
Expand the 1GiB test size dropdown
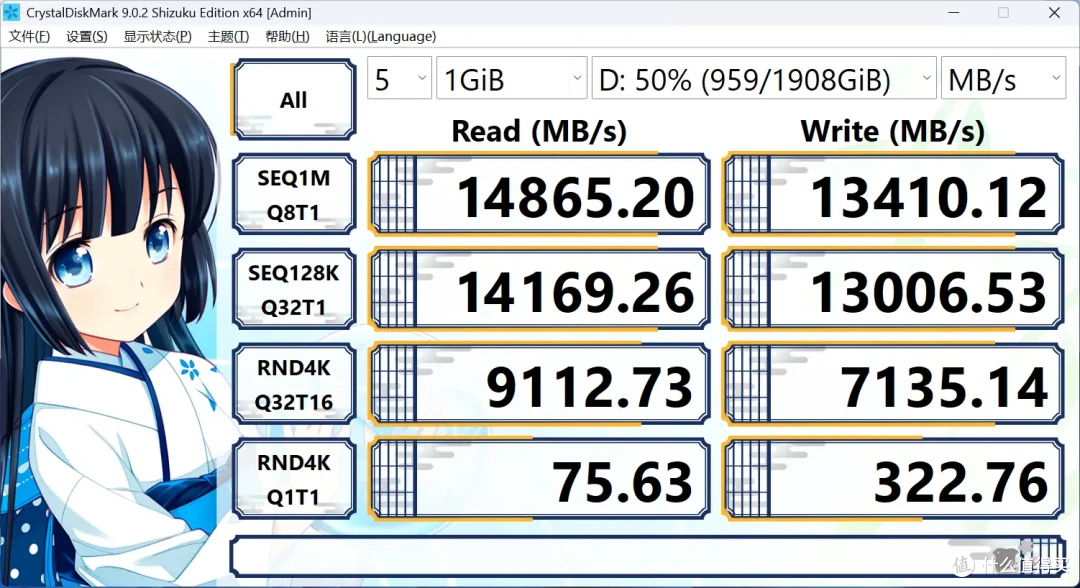[x=512, y=78]
